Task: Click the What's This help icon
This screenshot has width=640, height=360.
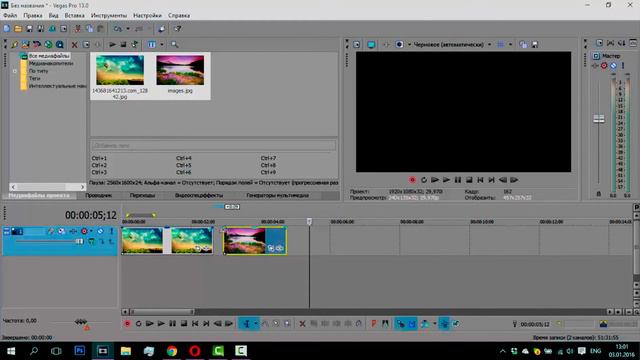Action: coord(178,29)
